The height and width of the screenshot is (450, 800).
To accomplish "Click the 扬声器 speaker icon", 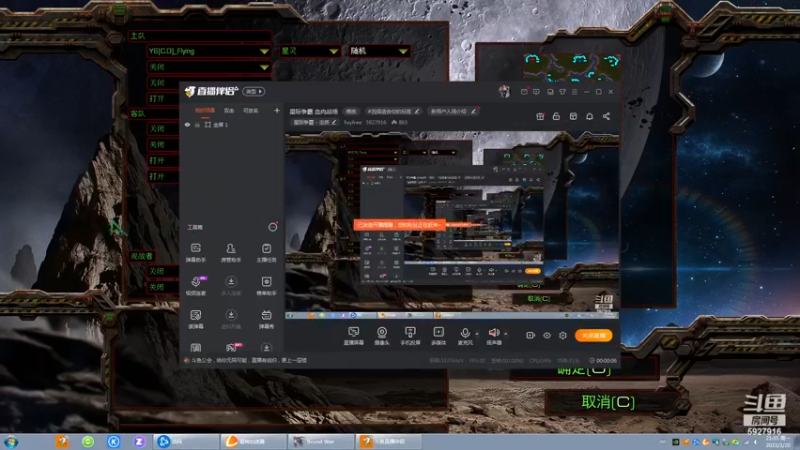I will pyautogui.click(x=493, y=333).
